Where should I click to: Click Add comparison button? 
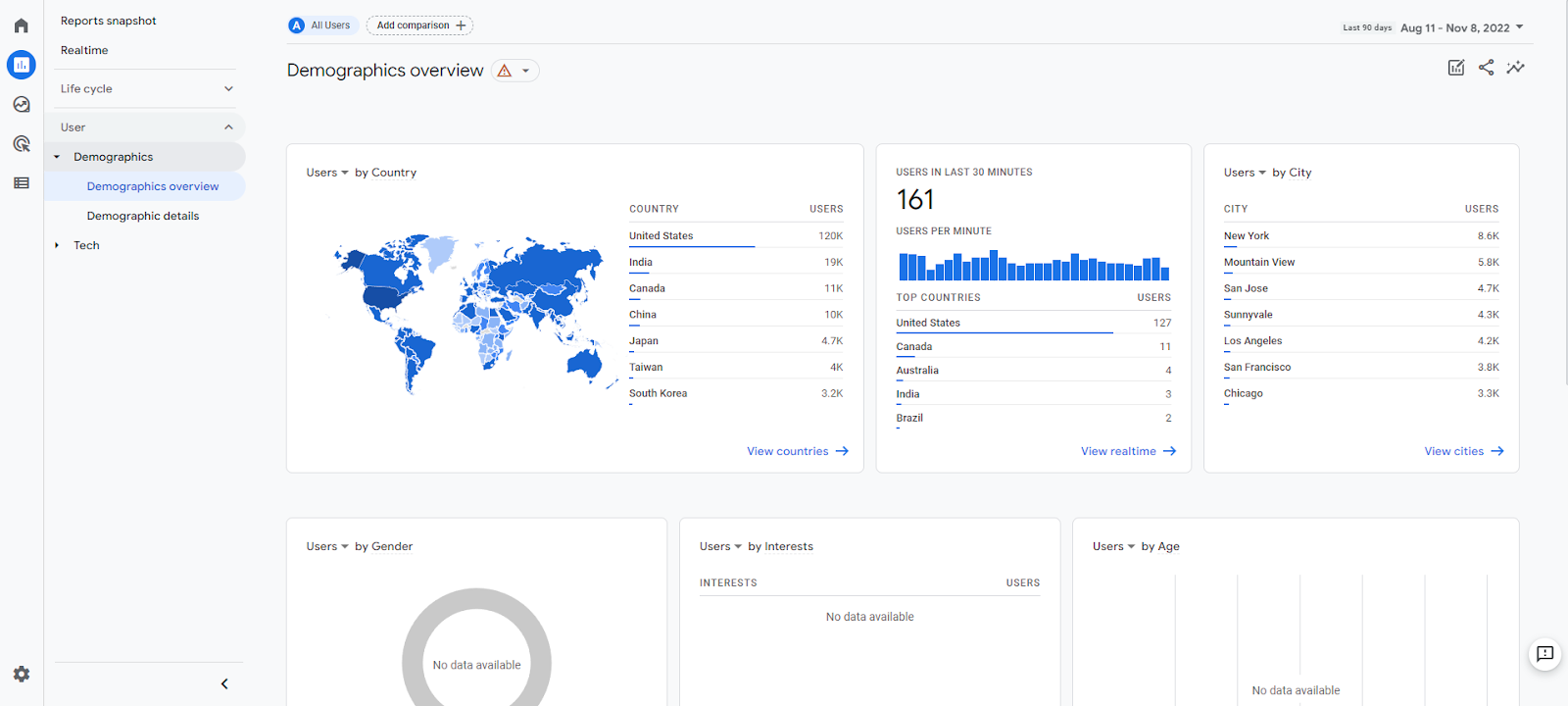pyautogui.click(x=419, y=25)
